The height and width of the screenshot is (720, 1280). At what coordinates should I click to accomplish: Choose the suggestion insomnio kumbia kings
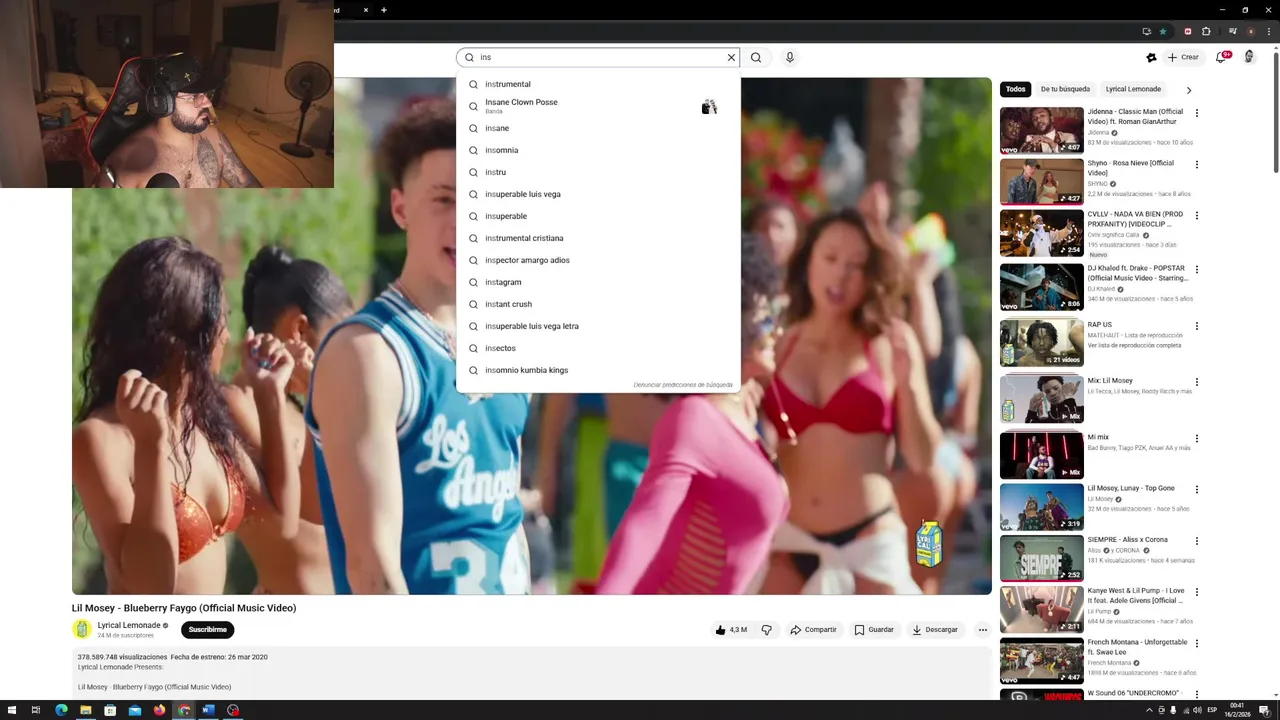(598, 370)
